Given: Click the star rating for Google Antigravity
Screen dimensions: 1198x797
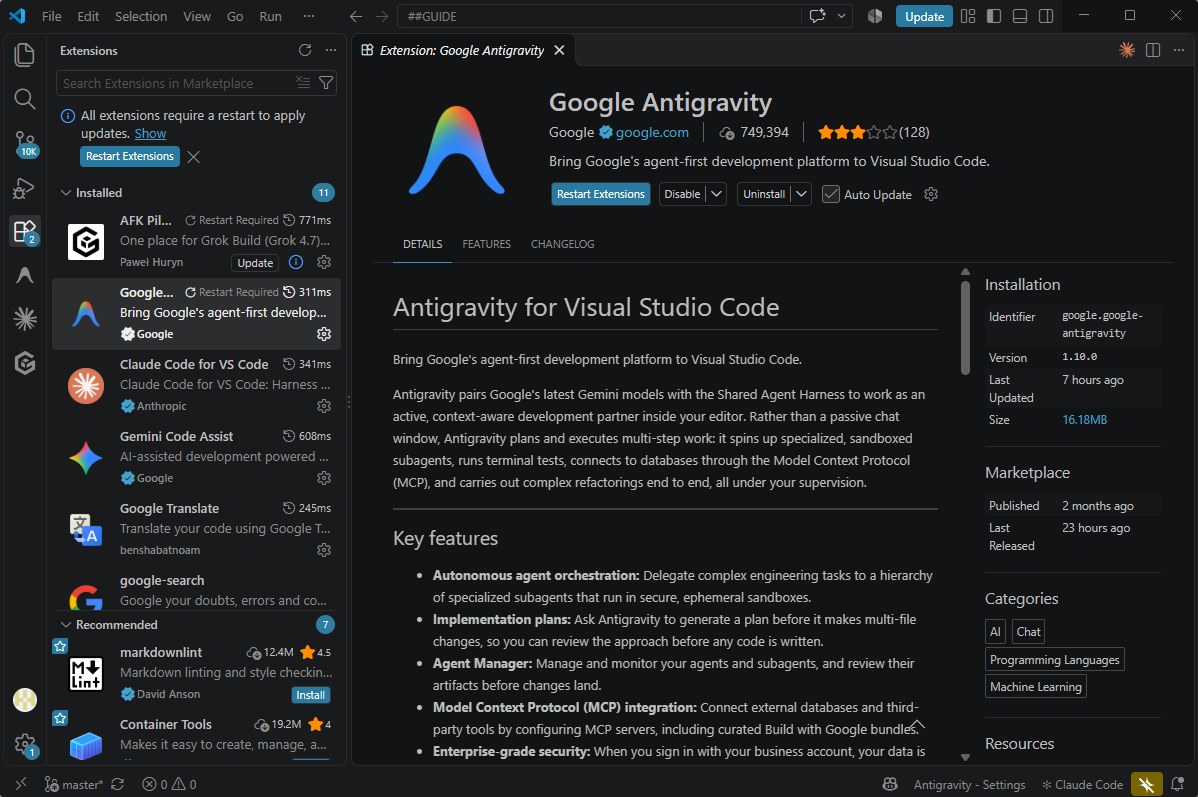Looking at the screenshot, I should pos(857,132).
